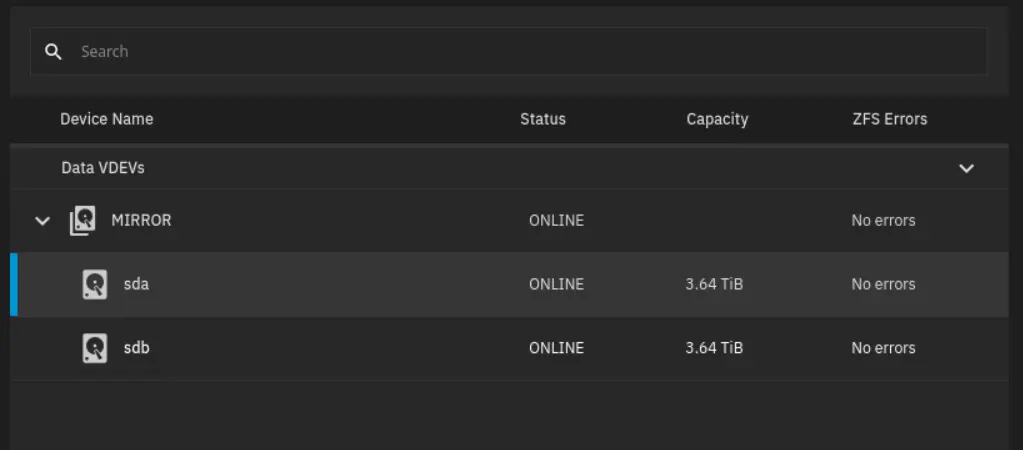This screenshot has width=1023, height=450.
Task: Click the Status column header
Action: (x=543, y=119)
